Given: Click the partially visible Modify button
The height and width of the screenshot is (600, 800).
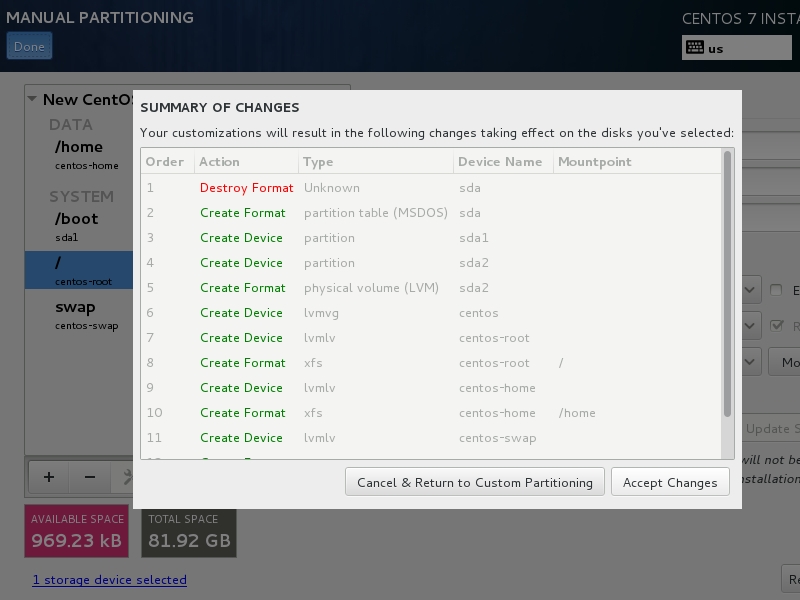Looking at the screenshot, I should [x=785, y=362].
